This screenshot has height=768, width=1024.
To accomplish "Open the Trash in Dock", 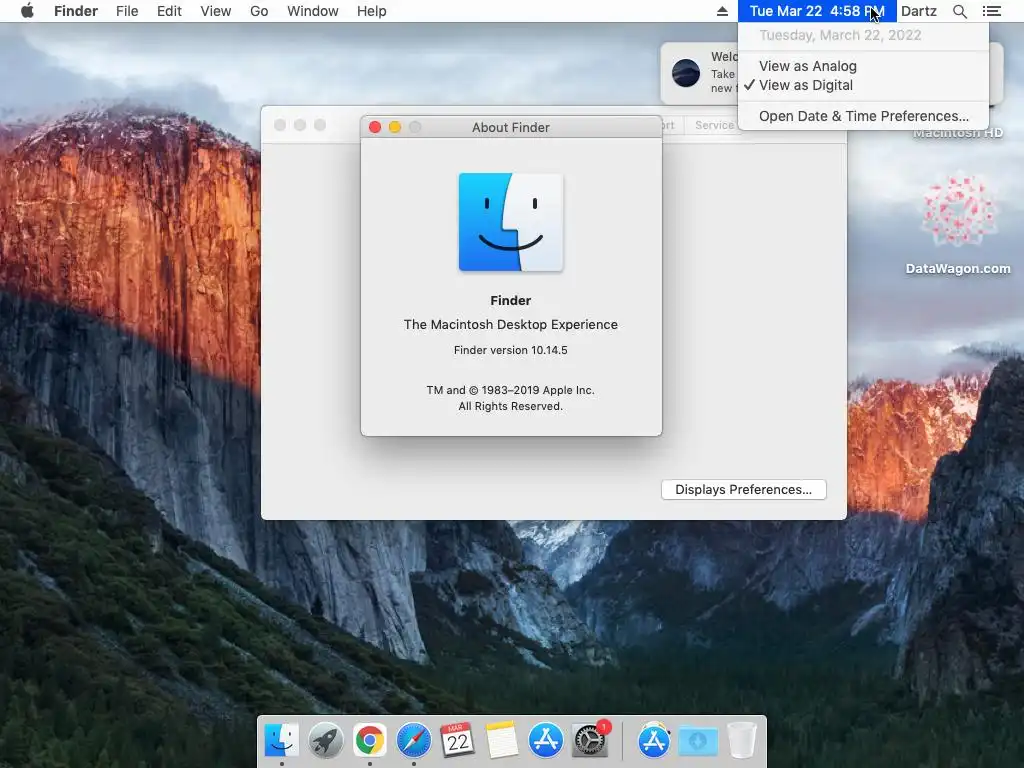I will coord(742,740).
